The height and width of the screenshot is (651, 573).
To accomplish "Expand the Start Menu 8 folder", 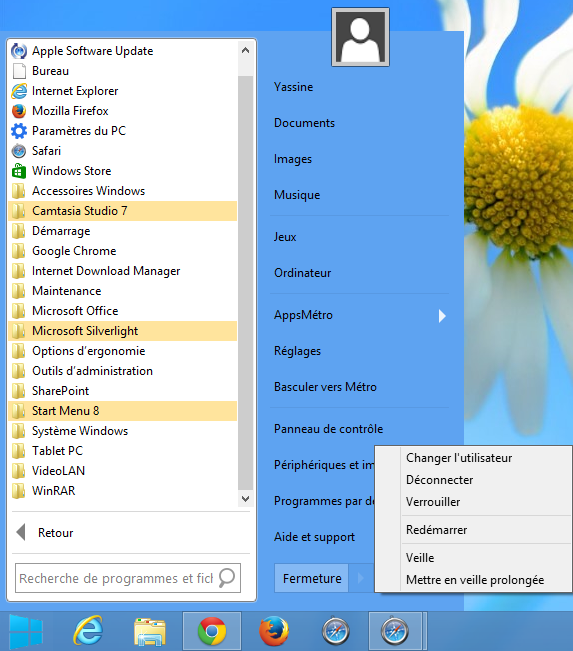I will coord(122,411).
